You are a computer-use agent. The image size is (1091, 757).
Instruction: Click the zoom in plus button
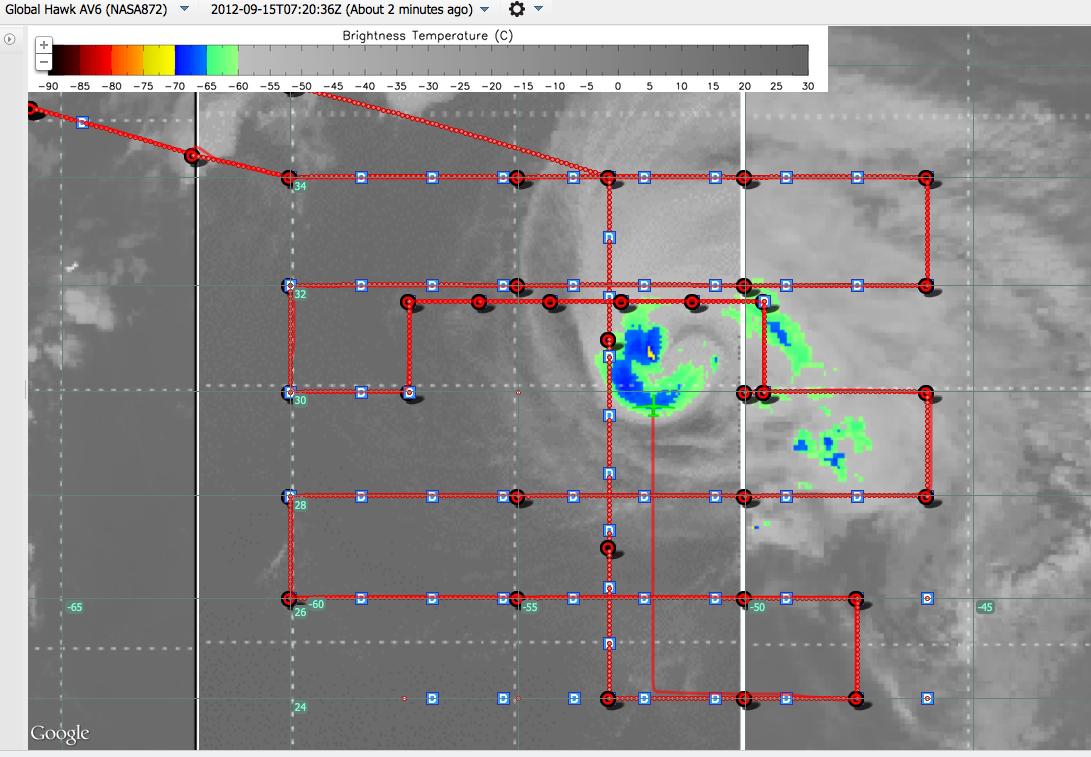pyautogui.click(x=43, y=45)
